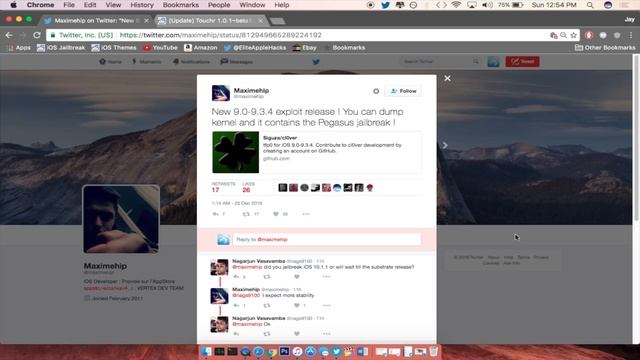640x360 pixels.
Task: Like the main tweet with the heart icon
Action: 276,214
